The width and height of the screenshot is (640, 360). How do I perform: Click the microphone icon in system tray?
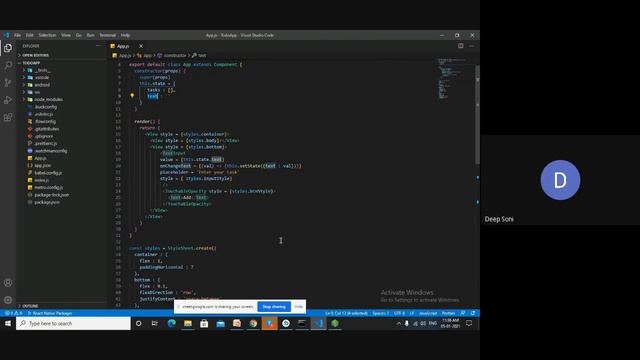click(407, 323)
